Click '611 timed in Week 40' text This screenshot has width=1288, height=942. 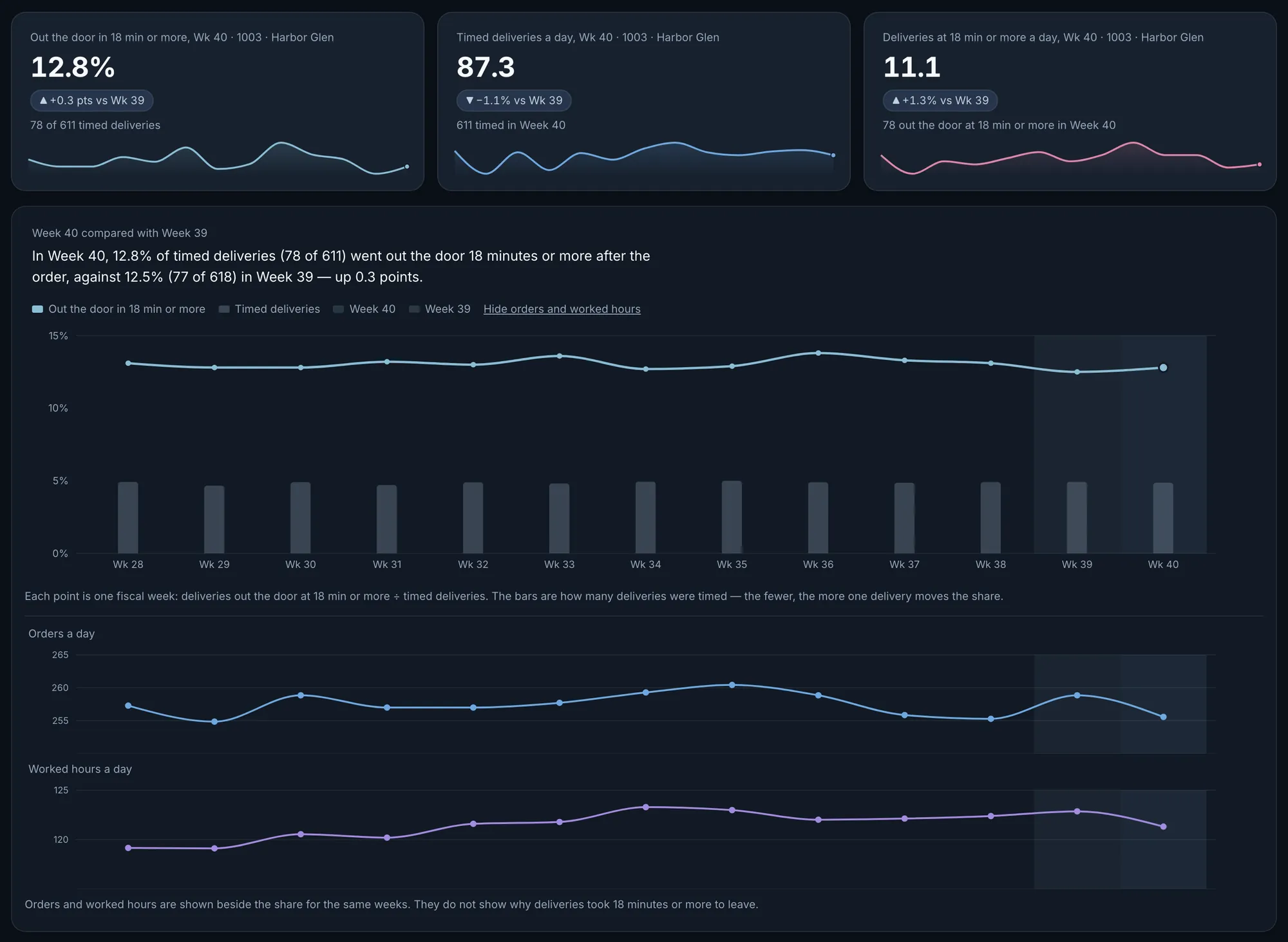click(511, 125)
